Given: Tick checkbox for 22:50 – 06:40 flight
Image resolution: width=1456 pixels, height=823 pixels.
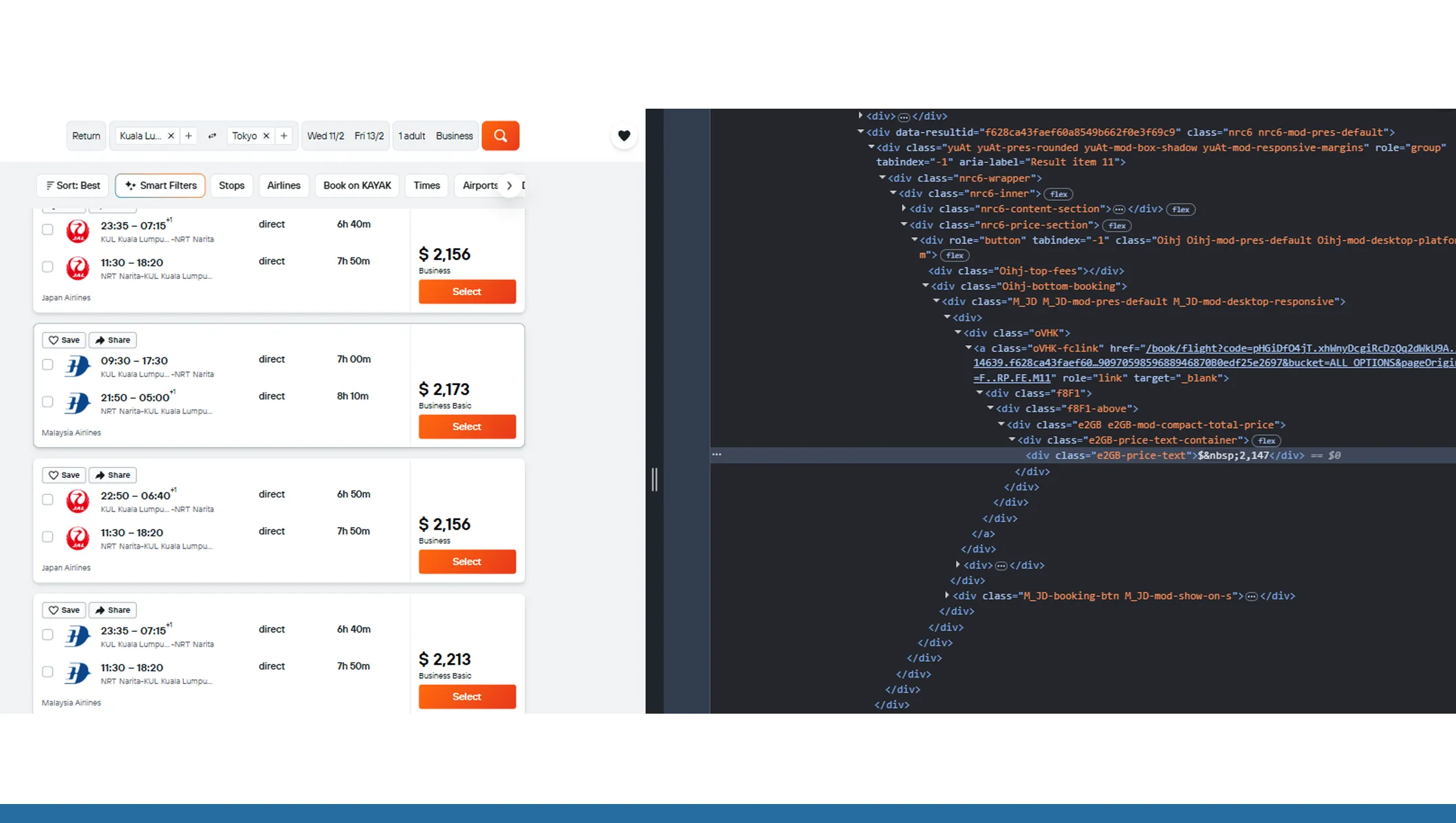Looking at the screenshot, I should tap(48, 500).
